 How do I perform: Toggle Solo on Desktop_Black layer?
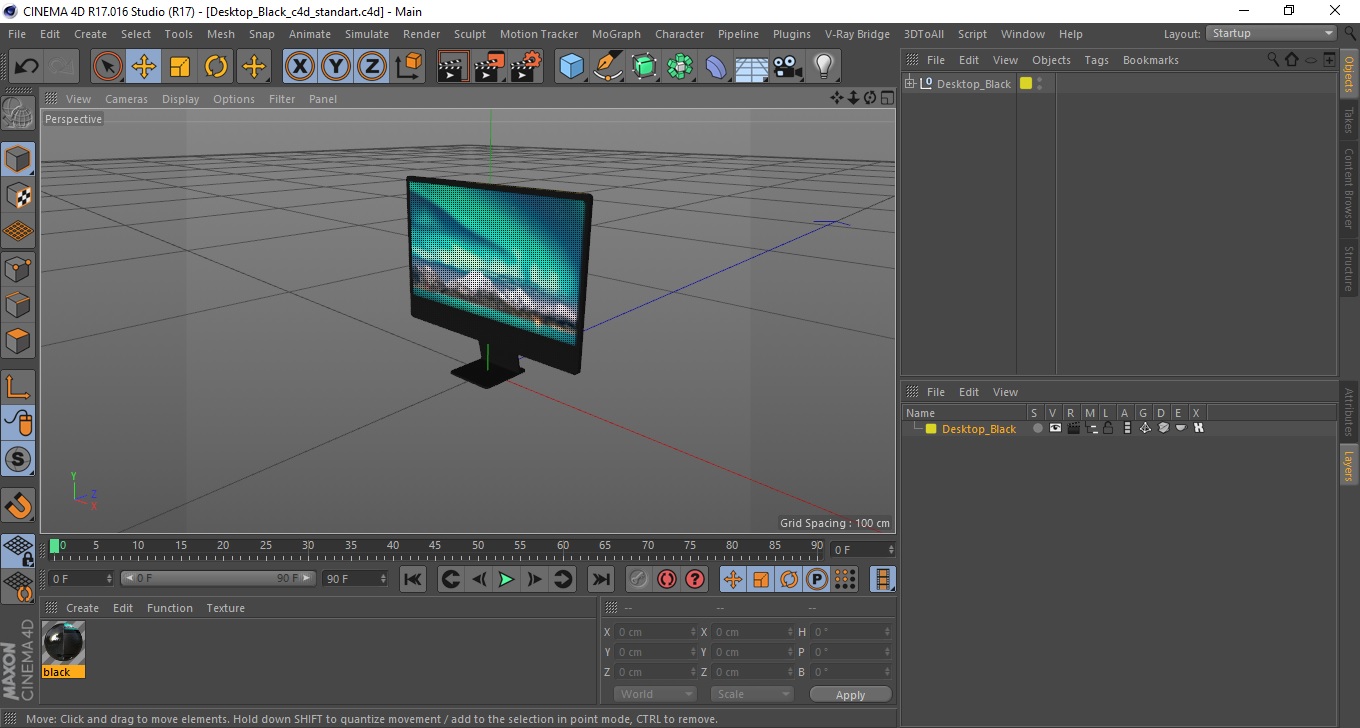(x=1037, y=428)
